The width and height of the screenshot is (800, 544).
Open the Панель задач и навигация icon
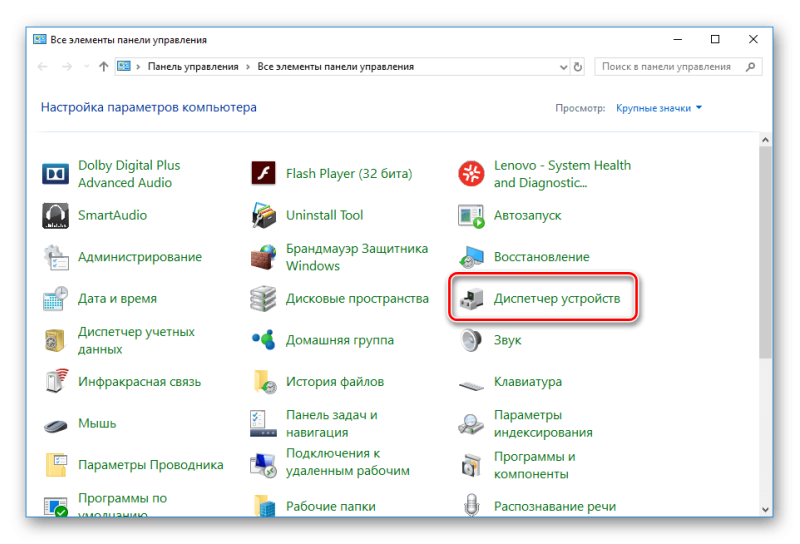263,424
